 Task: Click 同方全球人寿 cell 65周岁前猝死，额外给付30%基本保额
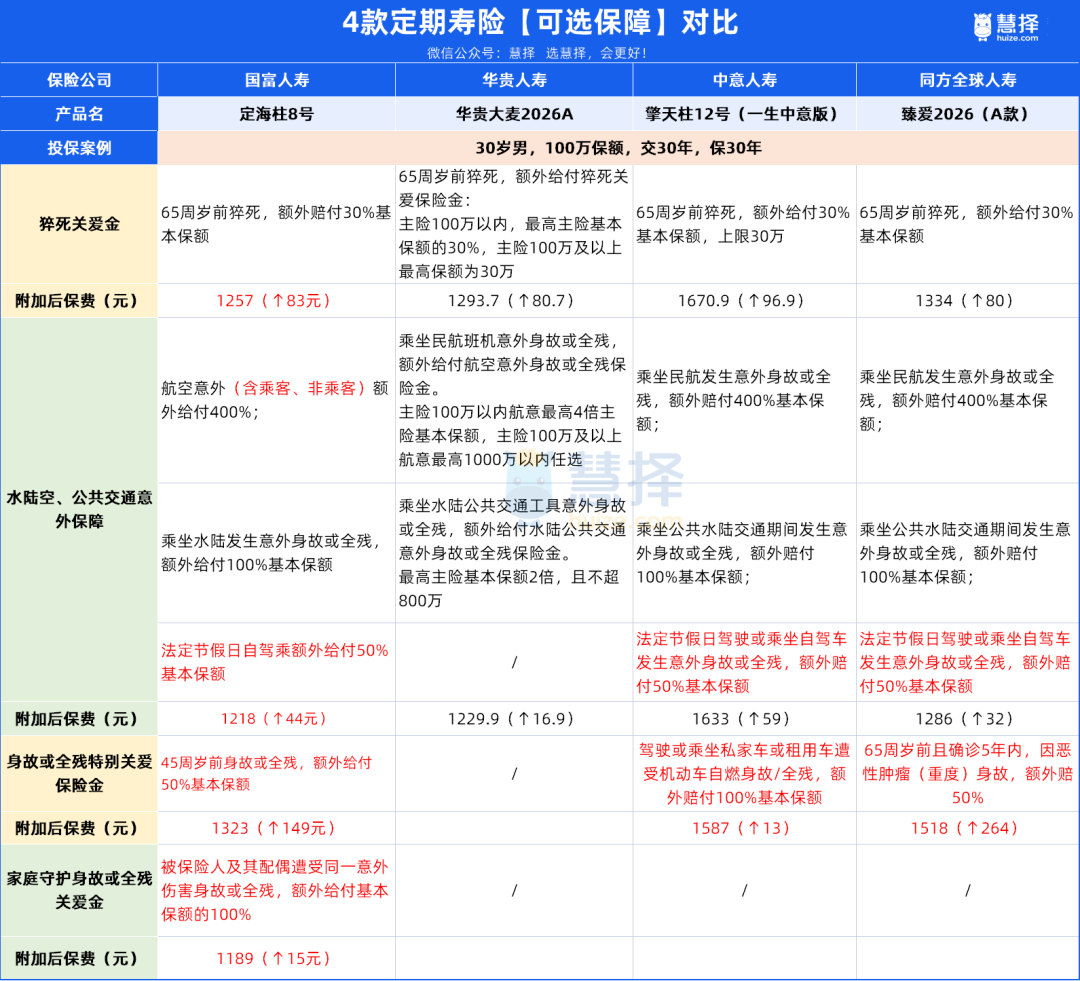(966, 224)
